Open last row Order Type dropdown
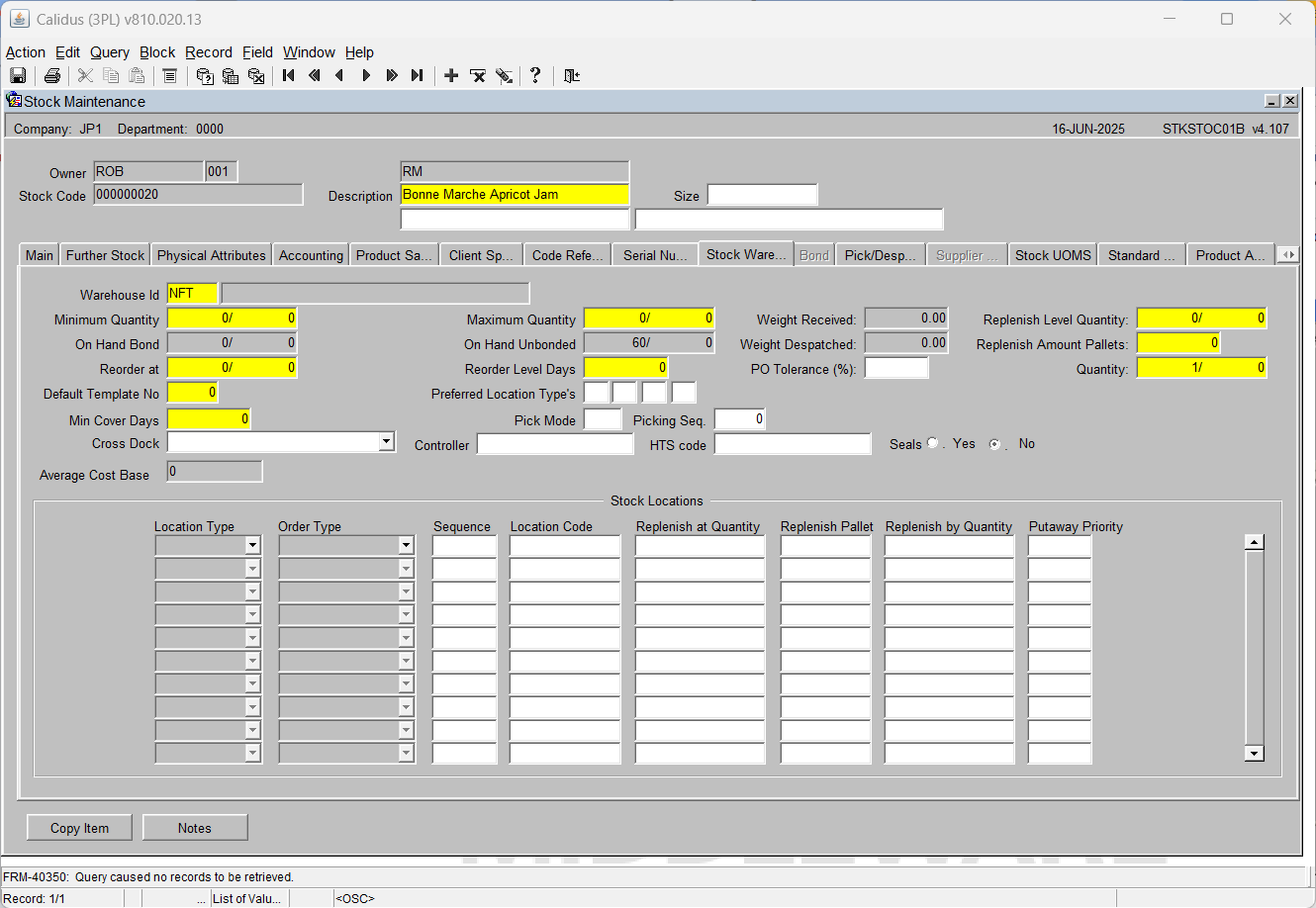 tap(406, 753)
